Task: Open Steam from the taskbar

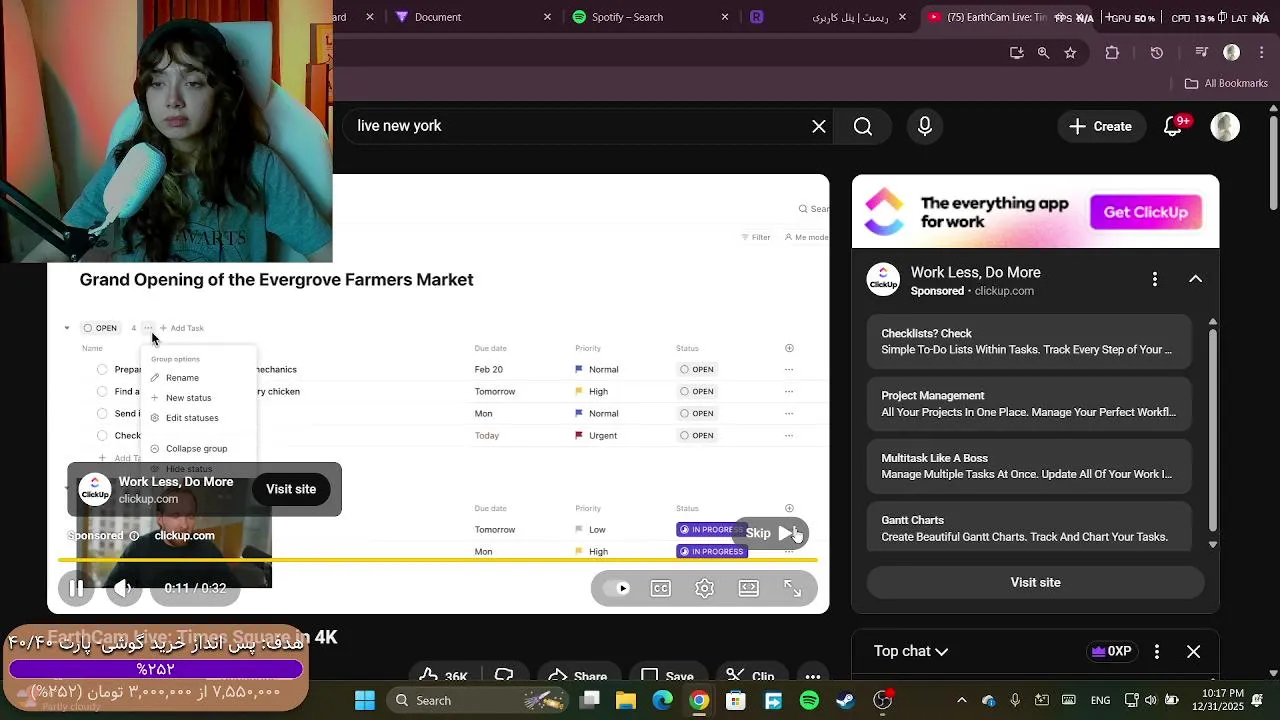Action: (x=846, y=700)
